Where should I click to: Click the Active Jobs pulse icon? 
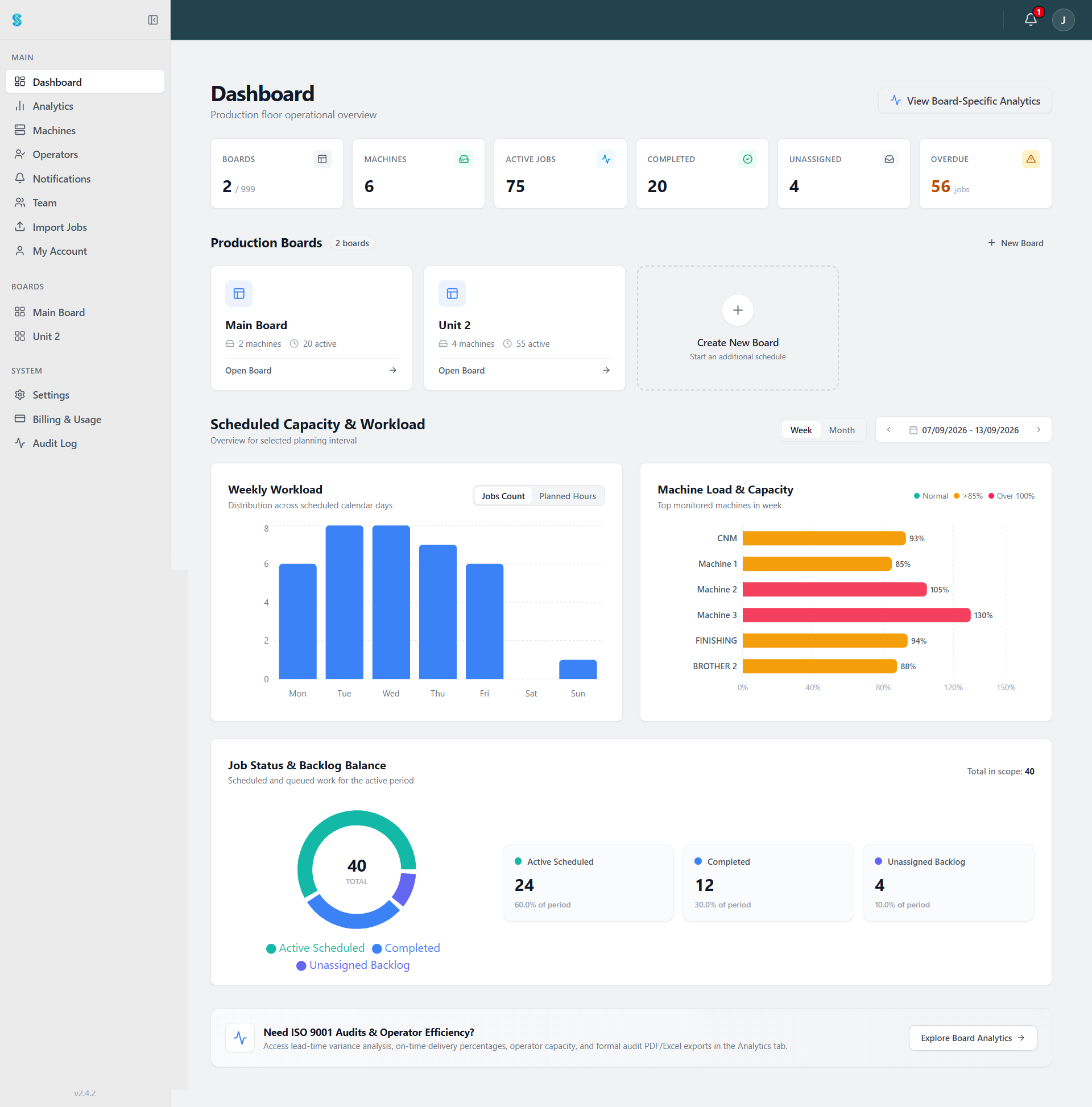pyautogui.click(x=606, y=159)
